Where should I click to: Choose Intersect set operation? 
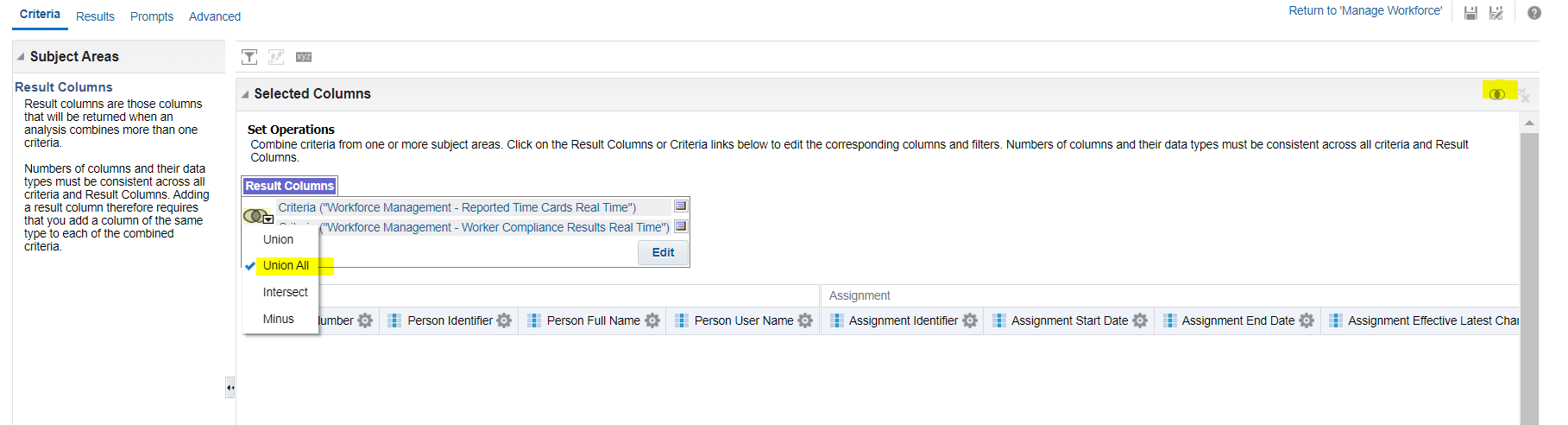(x=285, y=292)
